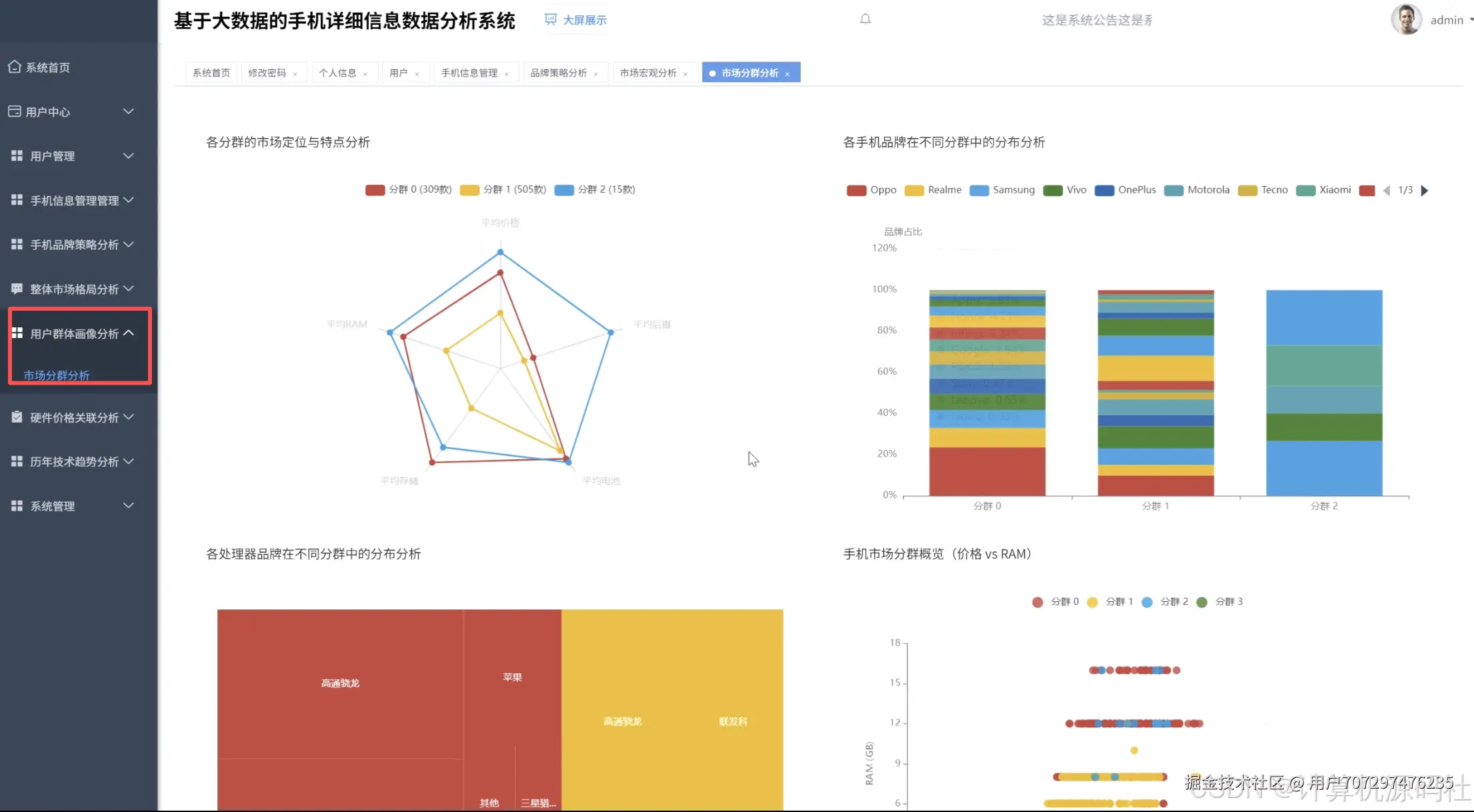Click the 硬件价格关联分析 clipboard icon

coord(17,417)
